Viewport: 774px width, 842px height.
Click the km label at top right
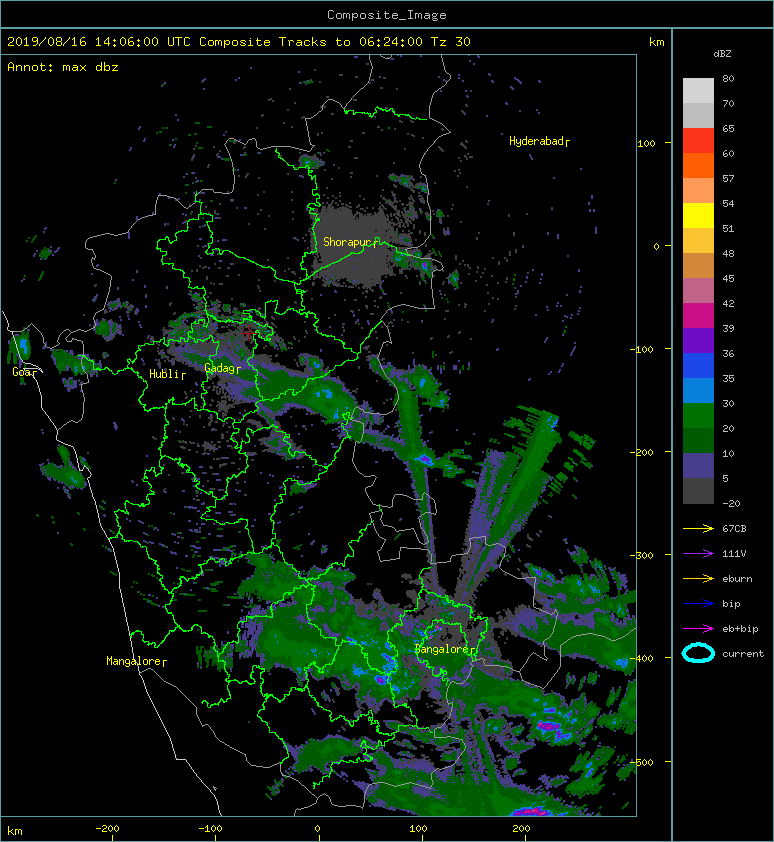656,42
